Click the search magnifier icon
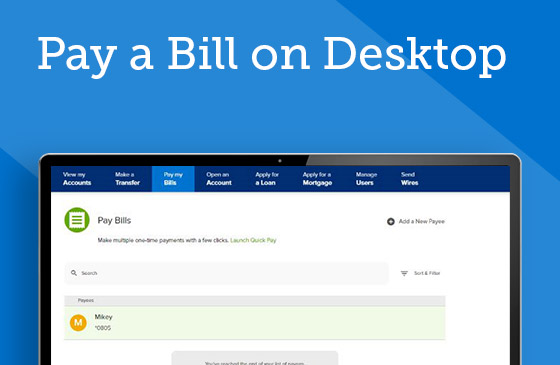 74,273
